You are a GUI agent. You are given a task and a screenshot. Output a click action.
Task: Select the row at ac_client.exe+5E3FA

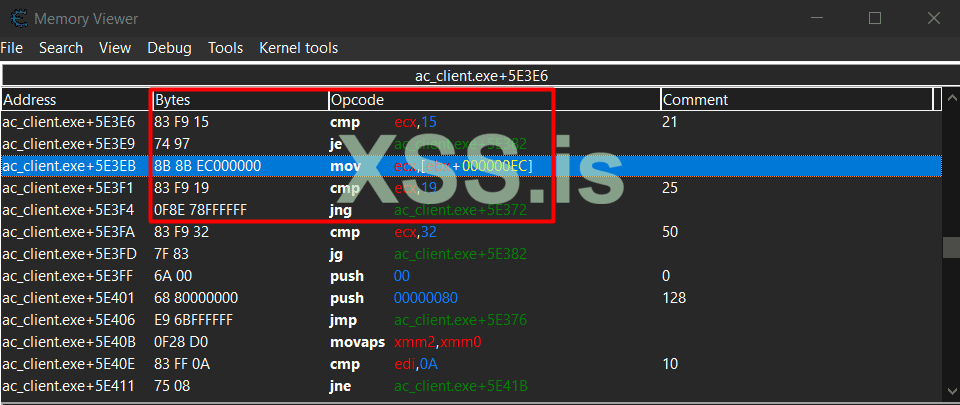tap(471, 232)
